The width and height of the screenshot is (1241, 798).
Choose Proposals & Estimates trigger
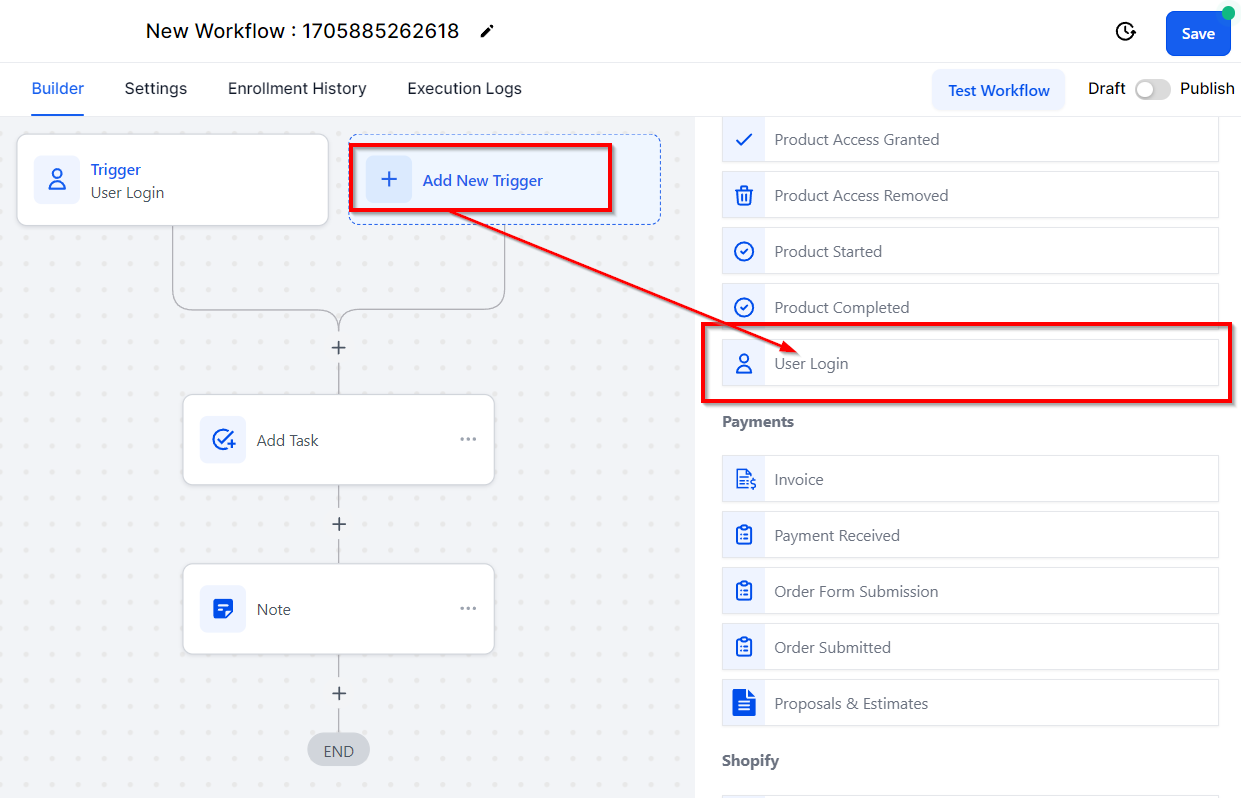[x=970, y=703]
